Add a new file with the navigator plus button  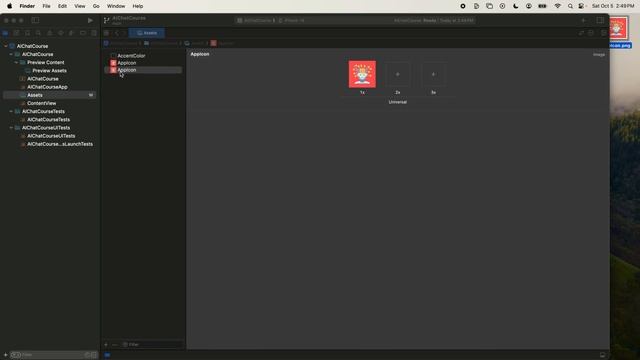click(5, 355)
